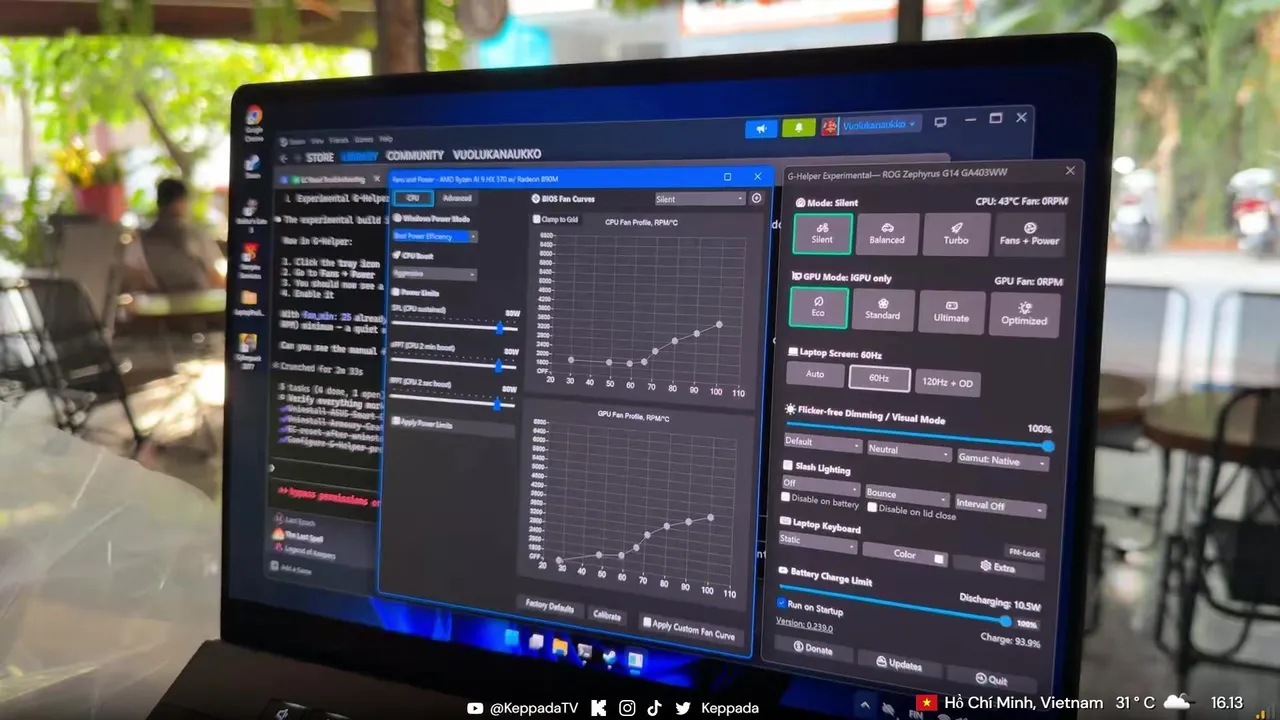Click the Donate button in G-Helper

point(813,648)
